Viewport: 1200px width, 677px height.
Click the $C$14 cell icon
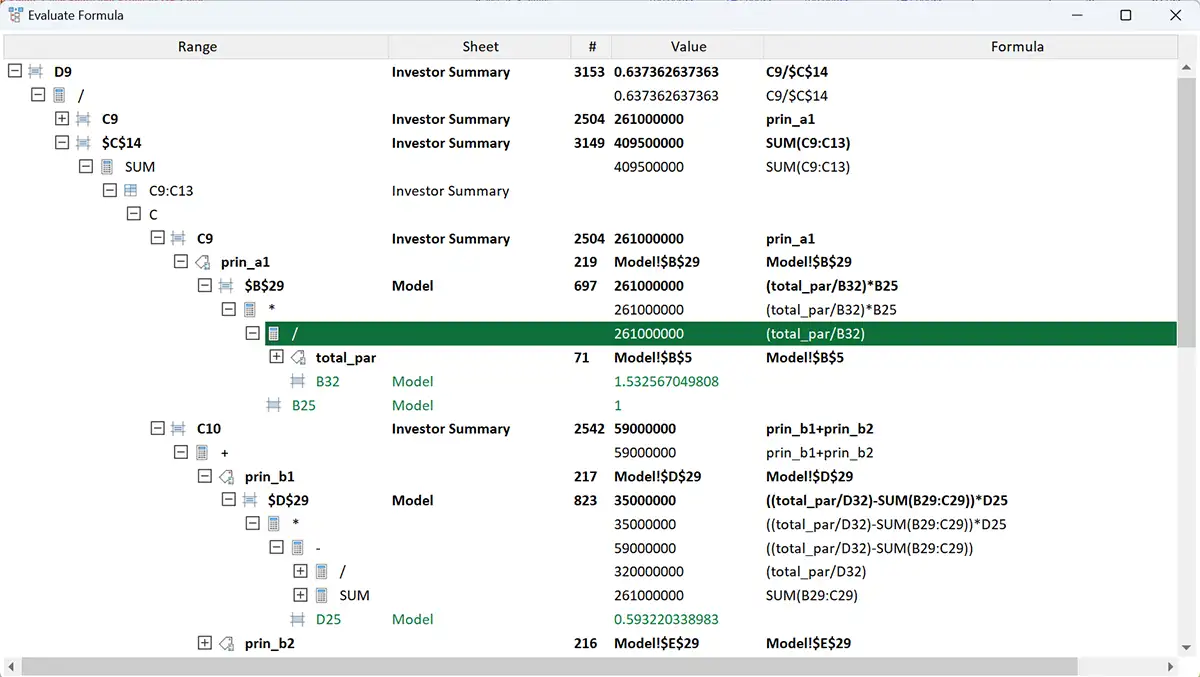click(x=83, y=143)
